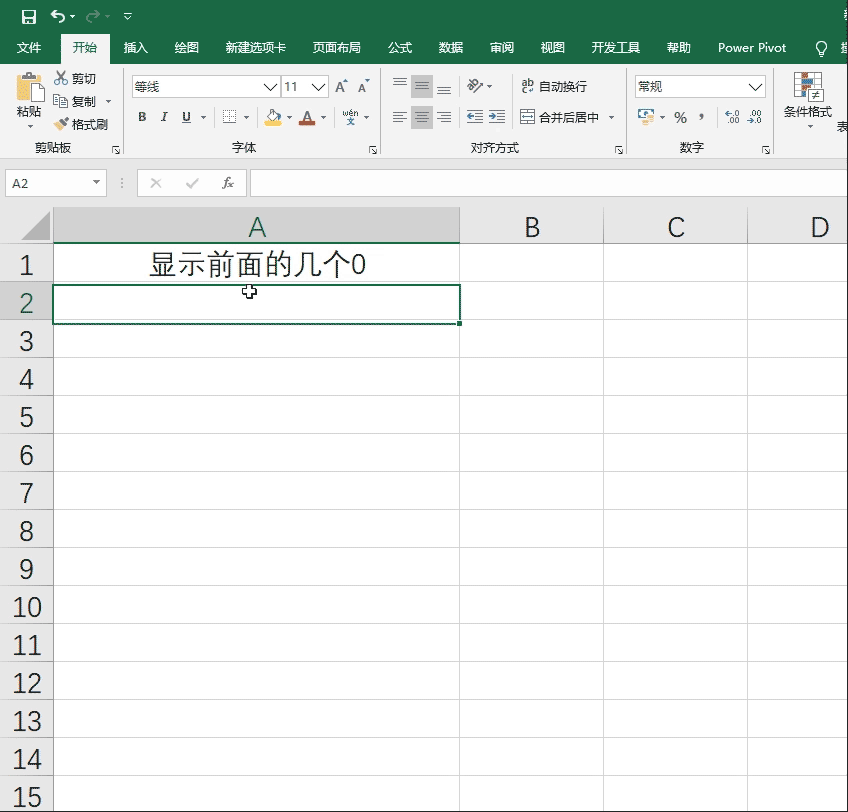Click the decrease font size icon
The image size is (848, 812).
click(363, 87)
